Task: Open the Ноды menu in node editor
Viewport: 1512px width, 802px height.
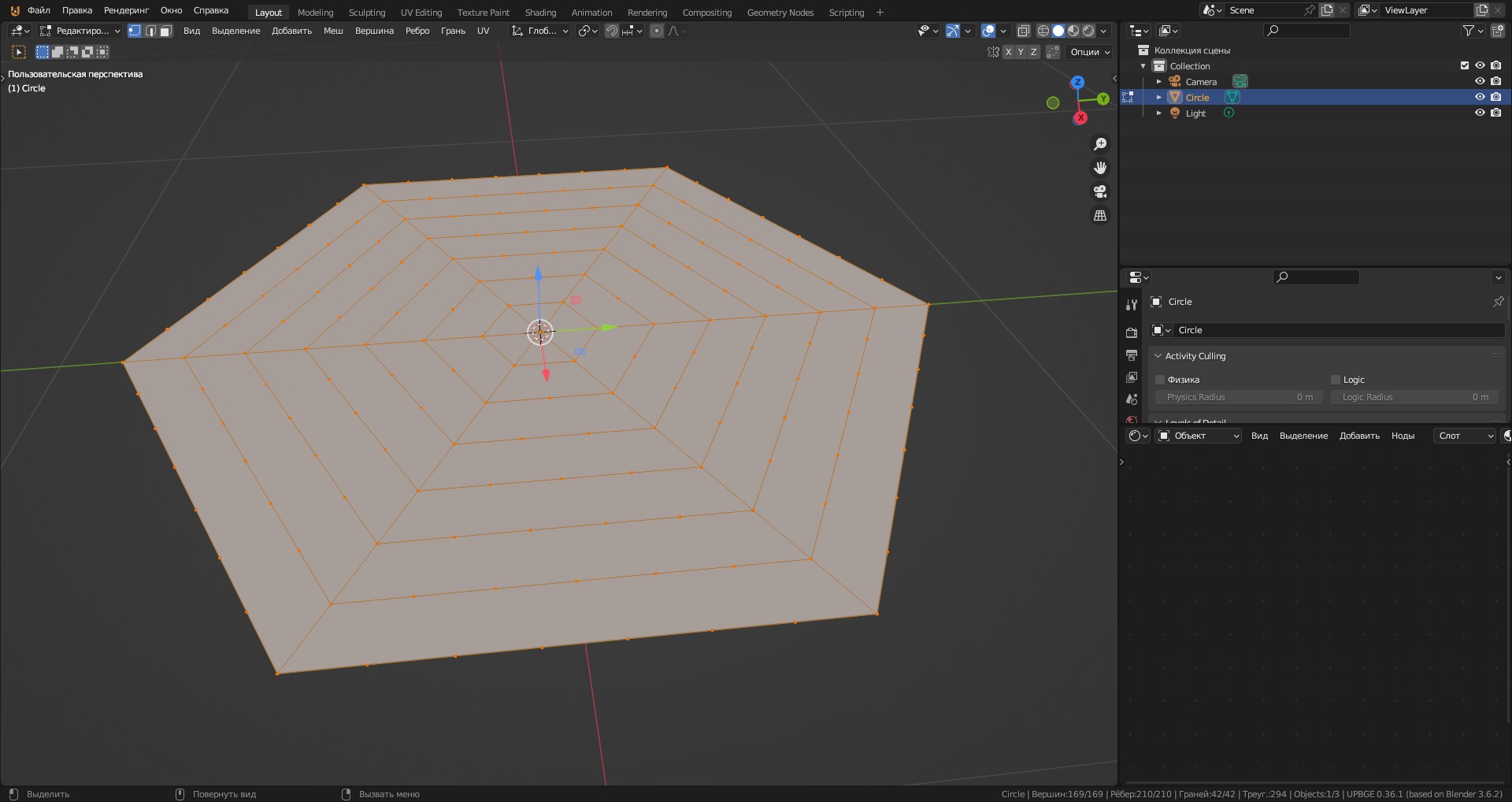Action: coord(1403,436)
